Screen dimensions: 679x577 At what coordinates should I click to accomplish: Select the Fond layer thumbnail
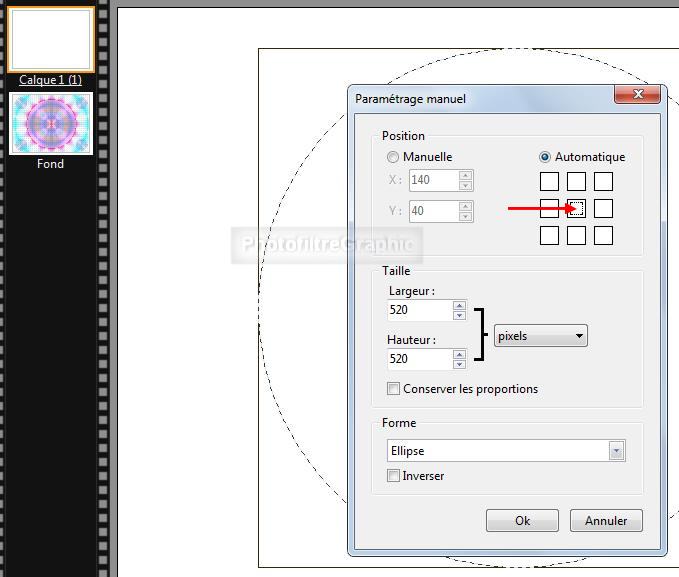coord(51,124)
